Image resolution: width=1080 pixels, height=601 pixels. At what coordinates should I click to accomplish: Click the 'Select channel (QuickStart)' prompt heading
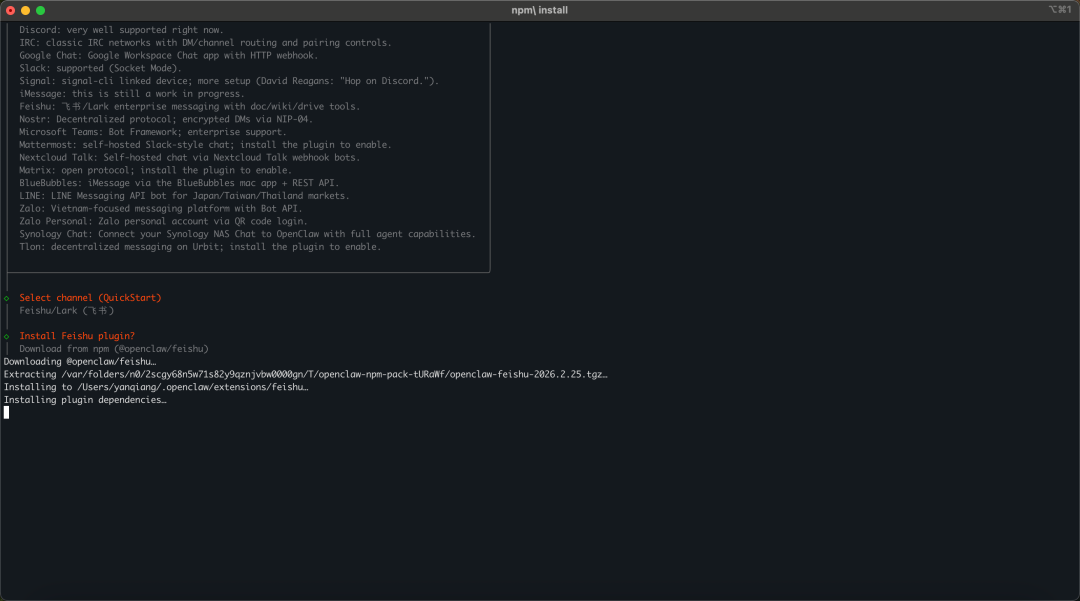point(90,298)
